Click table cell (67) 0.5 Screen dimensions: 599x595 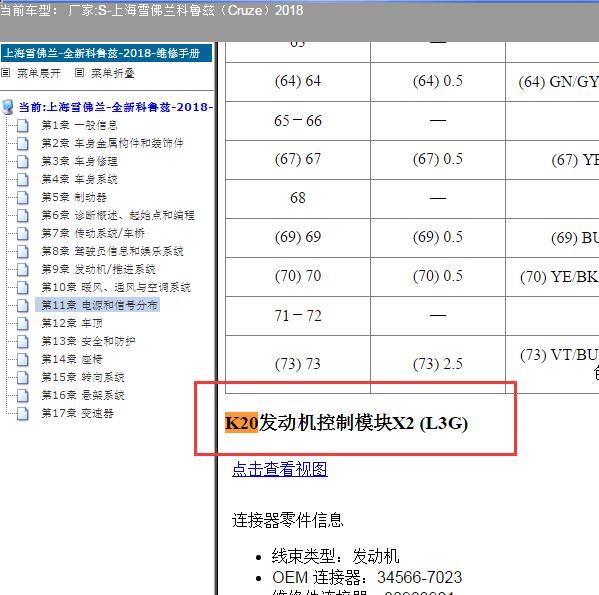(438, 159)
